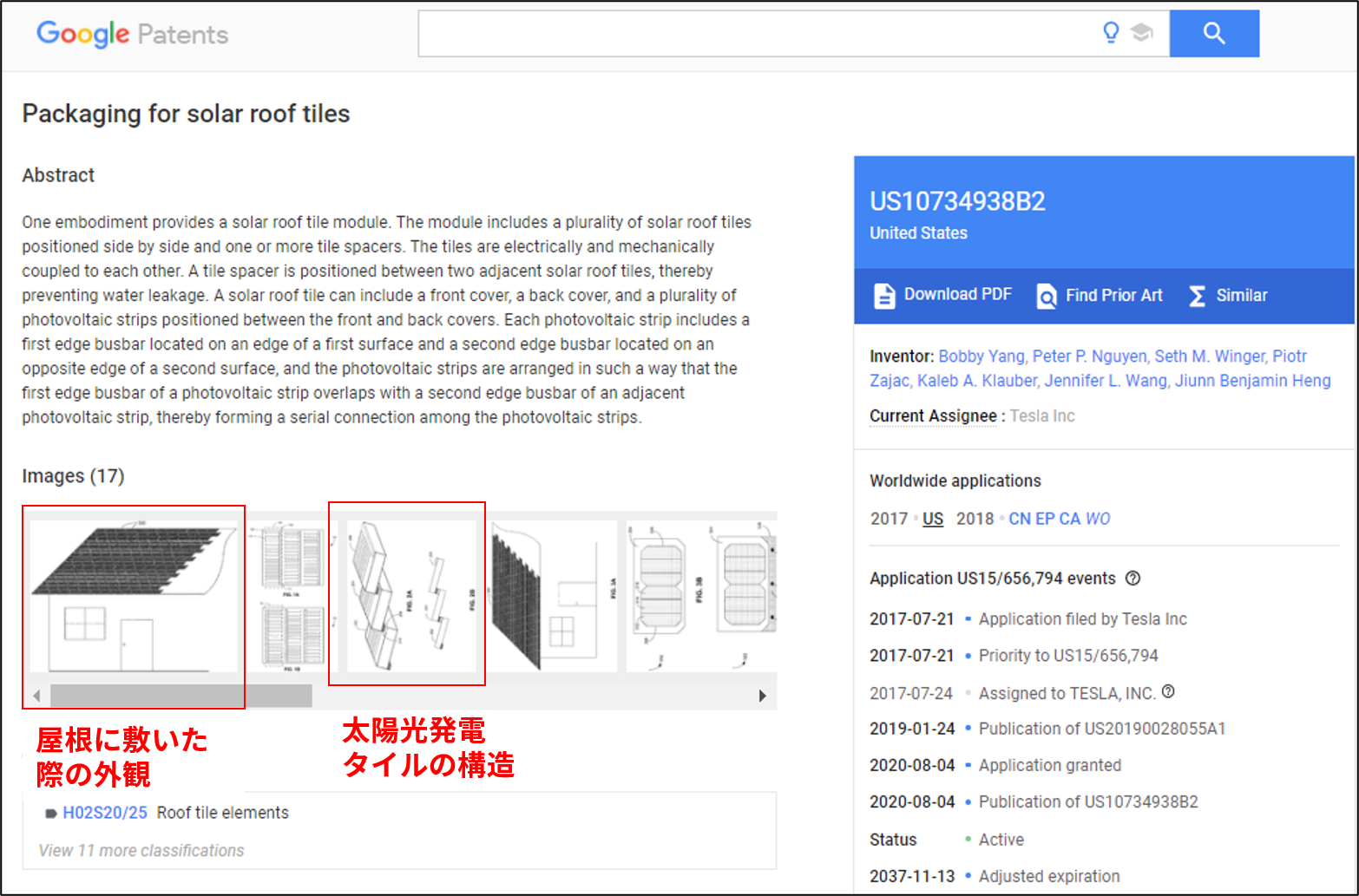Click right arrow of image carousel

762,696
